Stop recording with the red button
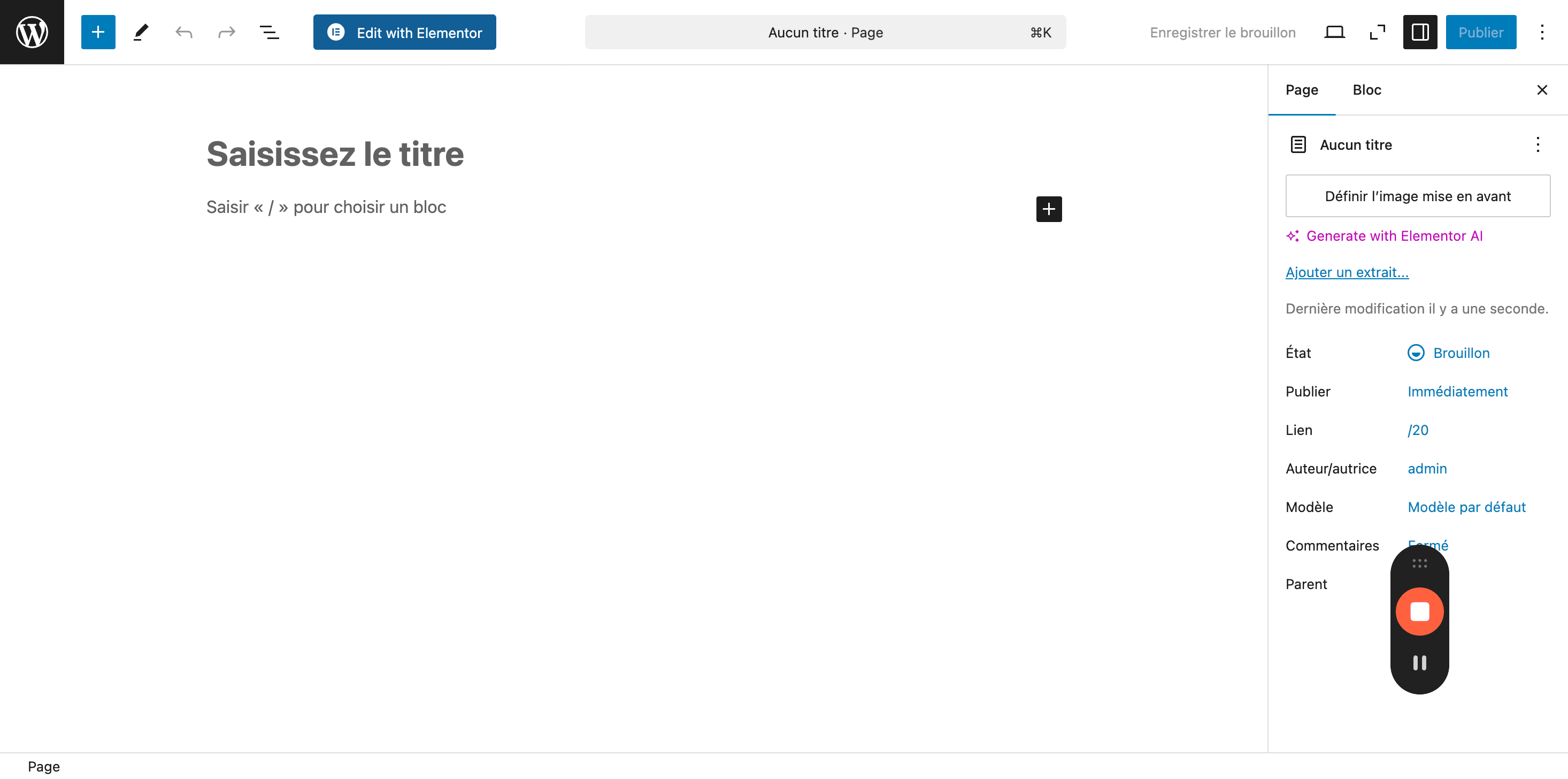The width and height of the screenshot is (1568, 779). (x=1419, y=611)
